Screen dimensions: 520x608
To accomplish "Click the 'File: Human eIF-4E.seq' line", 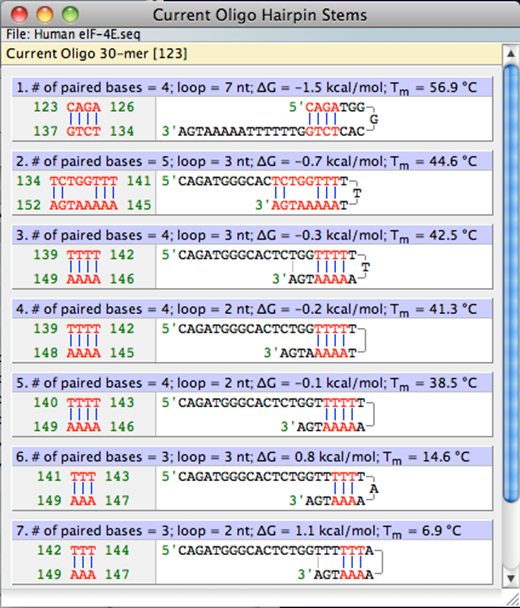I will coord(73,35).
